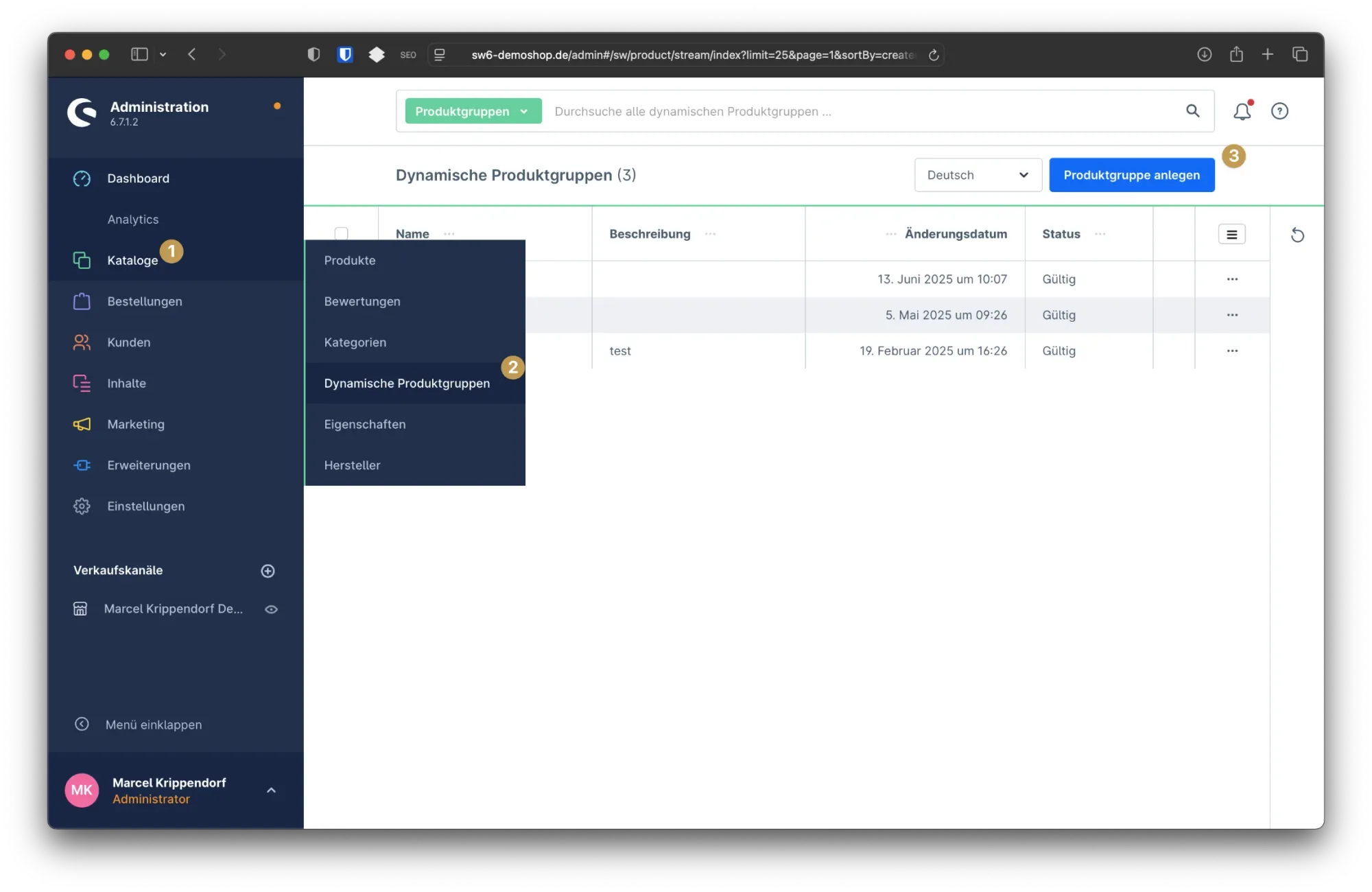Collapse the Marcel Krippendorf user menu chevron
1372x892 pixels.
[x=271, y=790]
